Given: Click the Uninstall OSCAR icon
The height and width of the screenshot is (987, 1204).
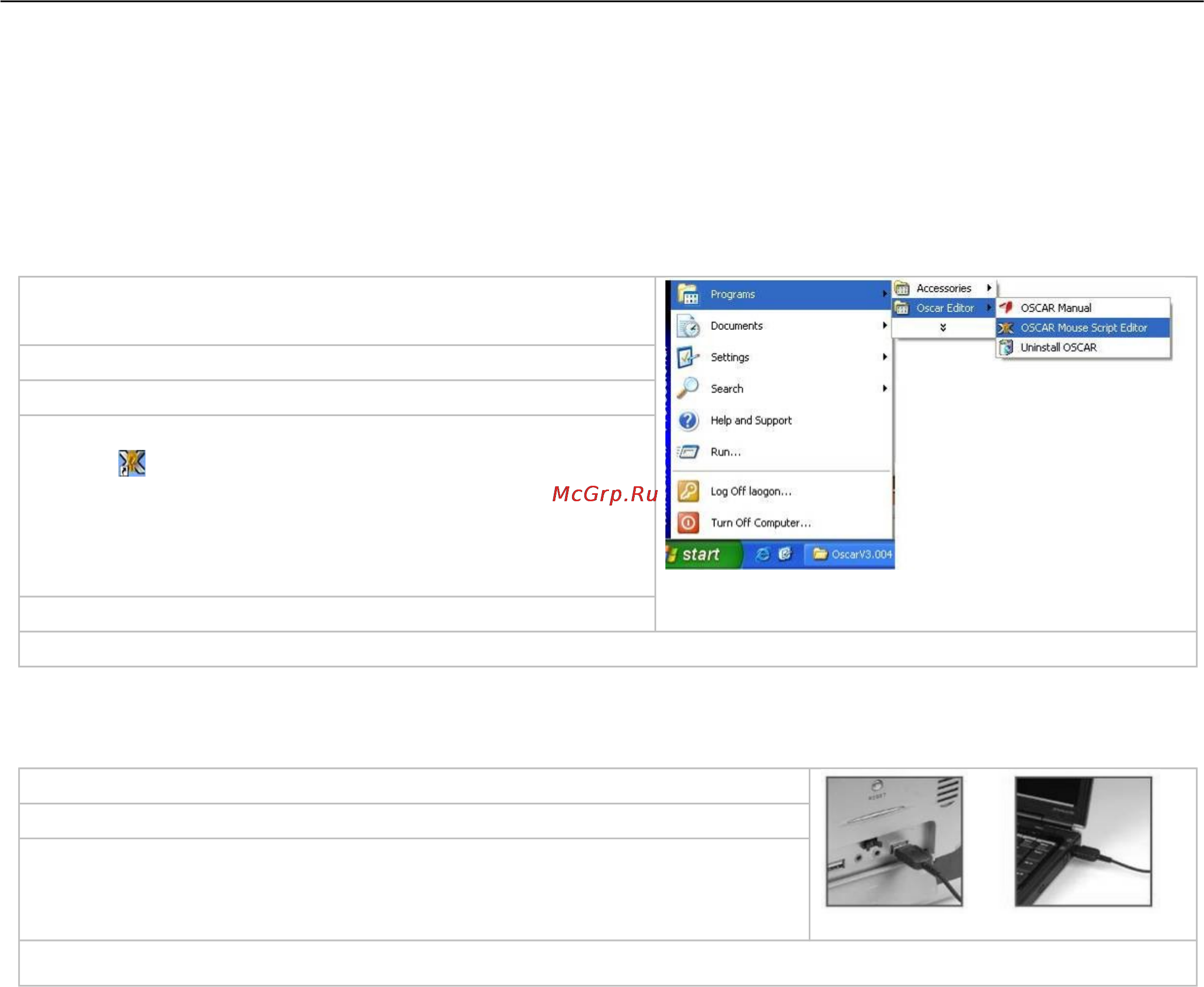Looking at the screenshot, I should pos(1006,348).
